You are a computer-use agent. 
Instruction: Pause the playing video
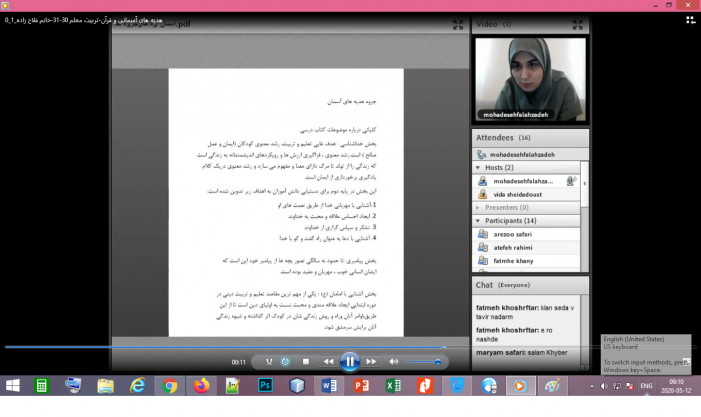[350, 362]
